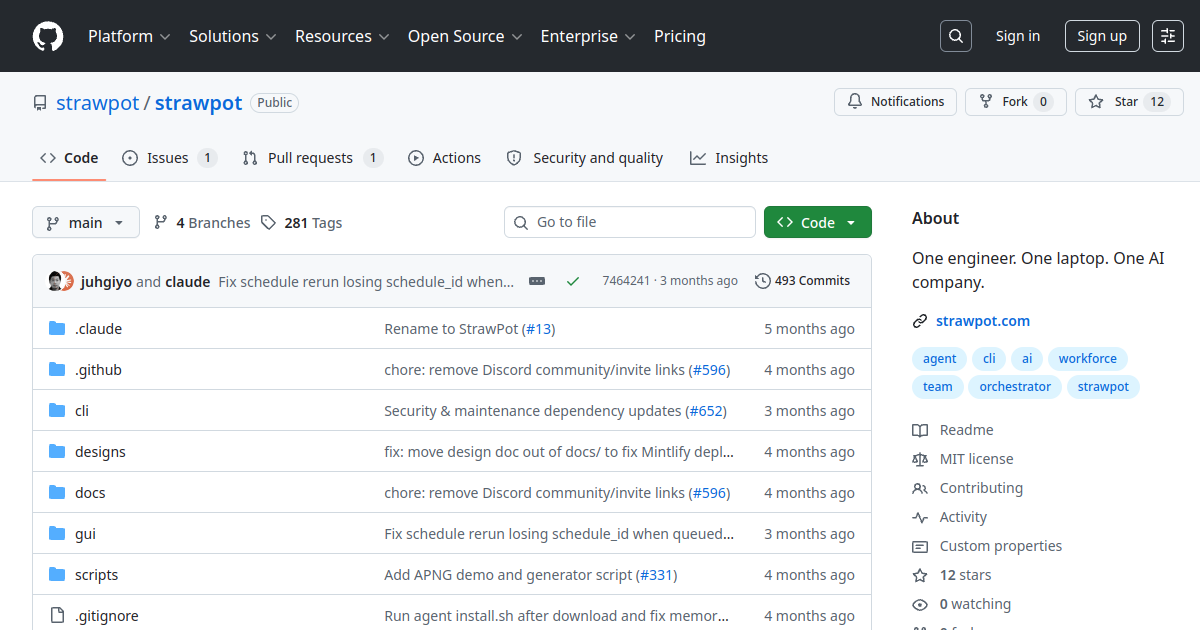The height and width of the screenshot is (630, 1200).
Task: Click the GitHub logo icon
Action: pos(48,36)
